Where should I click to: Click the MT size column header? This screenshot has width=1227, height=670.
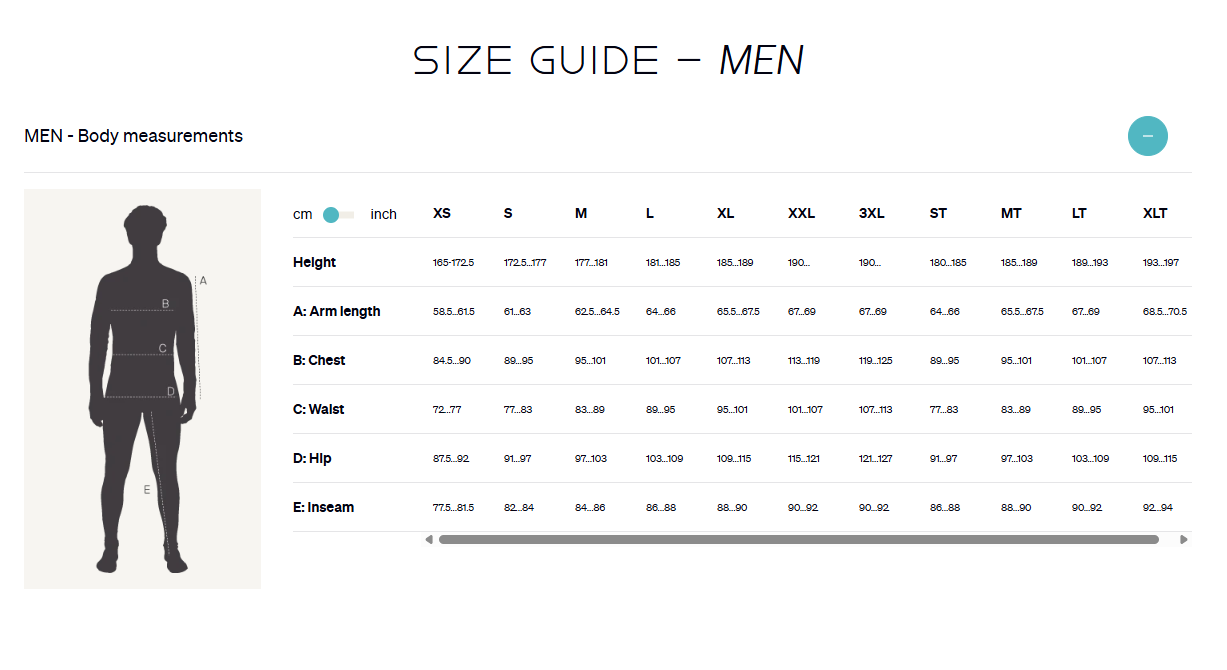tap(1011, 214)
